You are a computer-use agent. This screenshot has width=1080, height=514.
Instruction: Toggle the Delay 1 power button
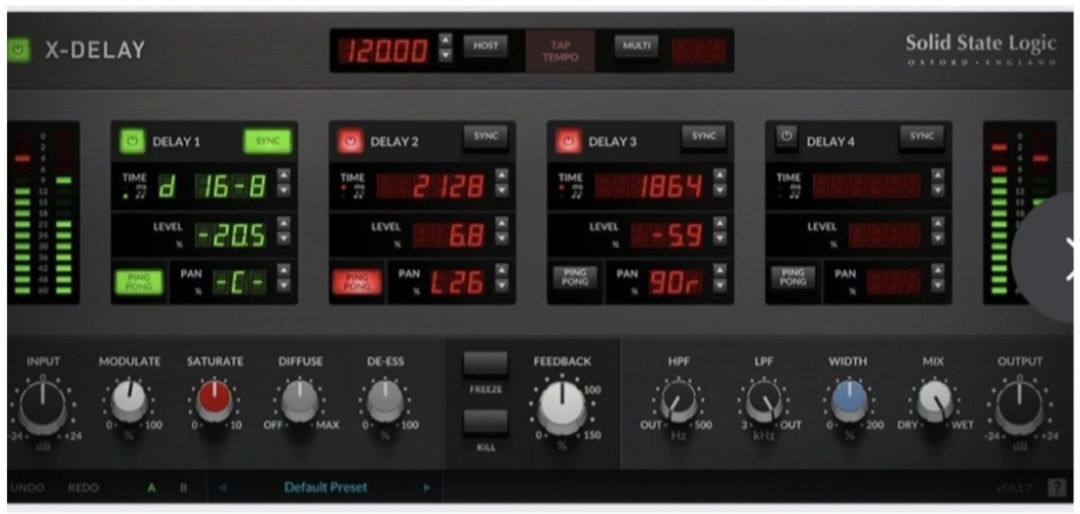click(x=132, y=142)
